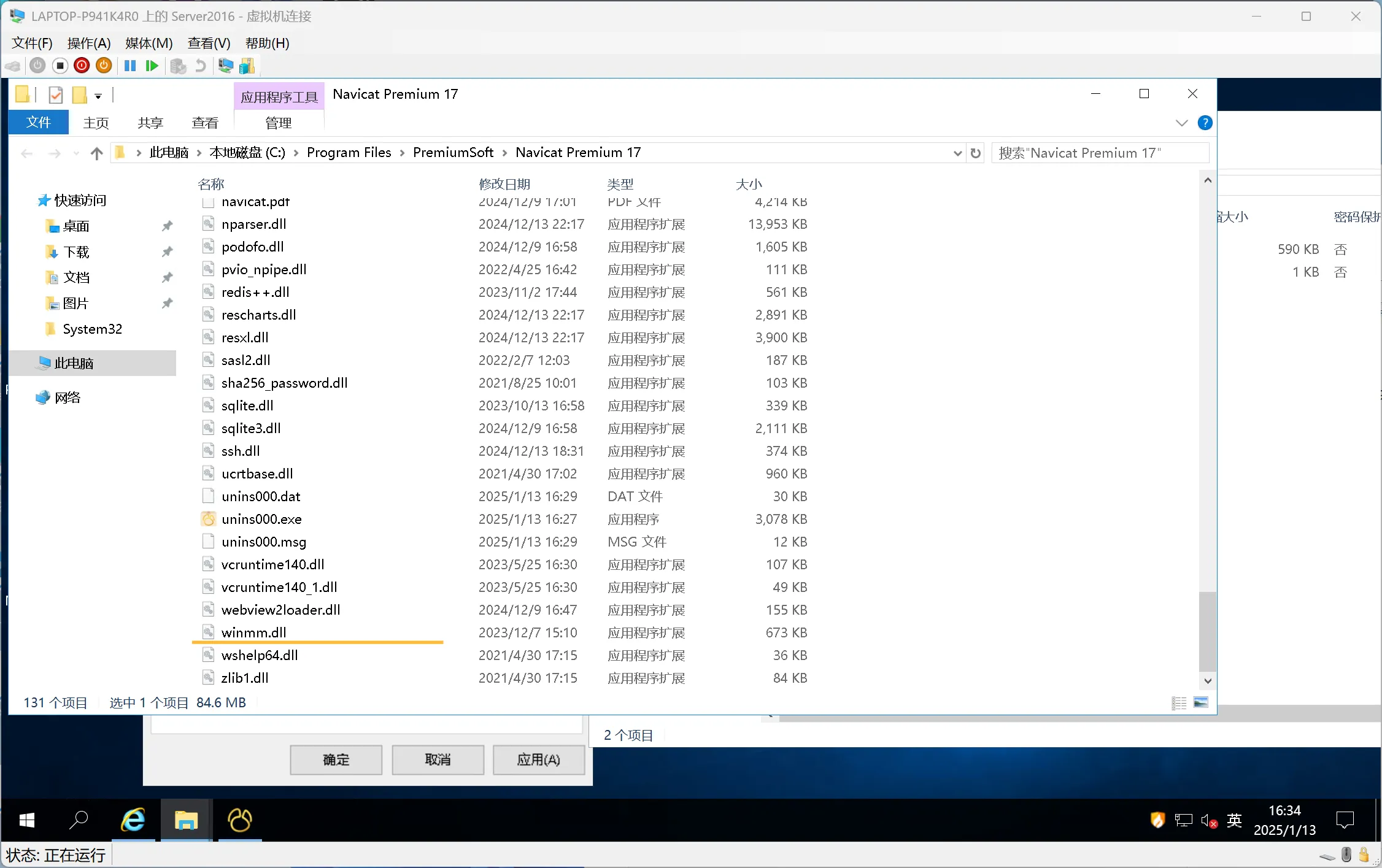
Task: Expand address bar history dropdown
Action: coord(957,153)
